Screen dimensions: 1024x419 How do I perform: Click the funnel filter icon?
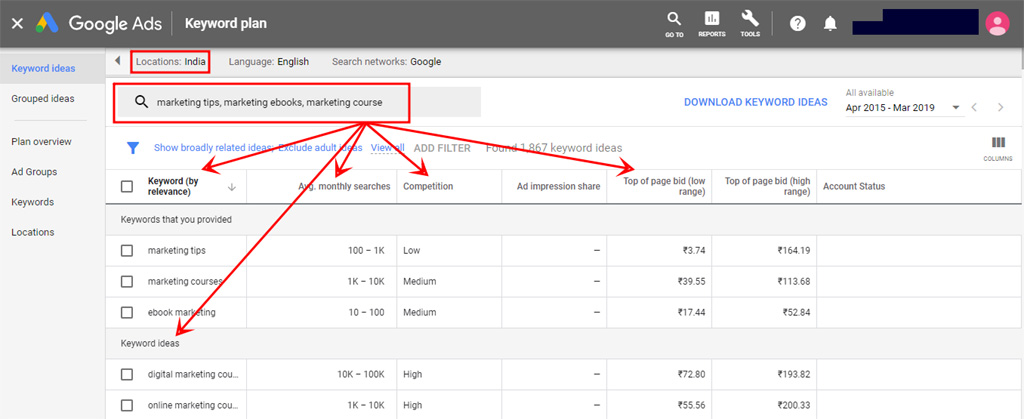(x=133, y=148)
